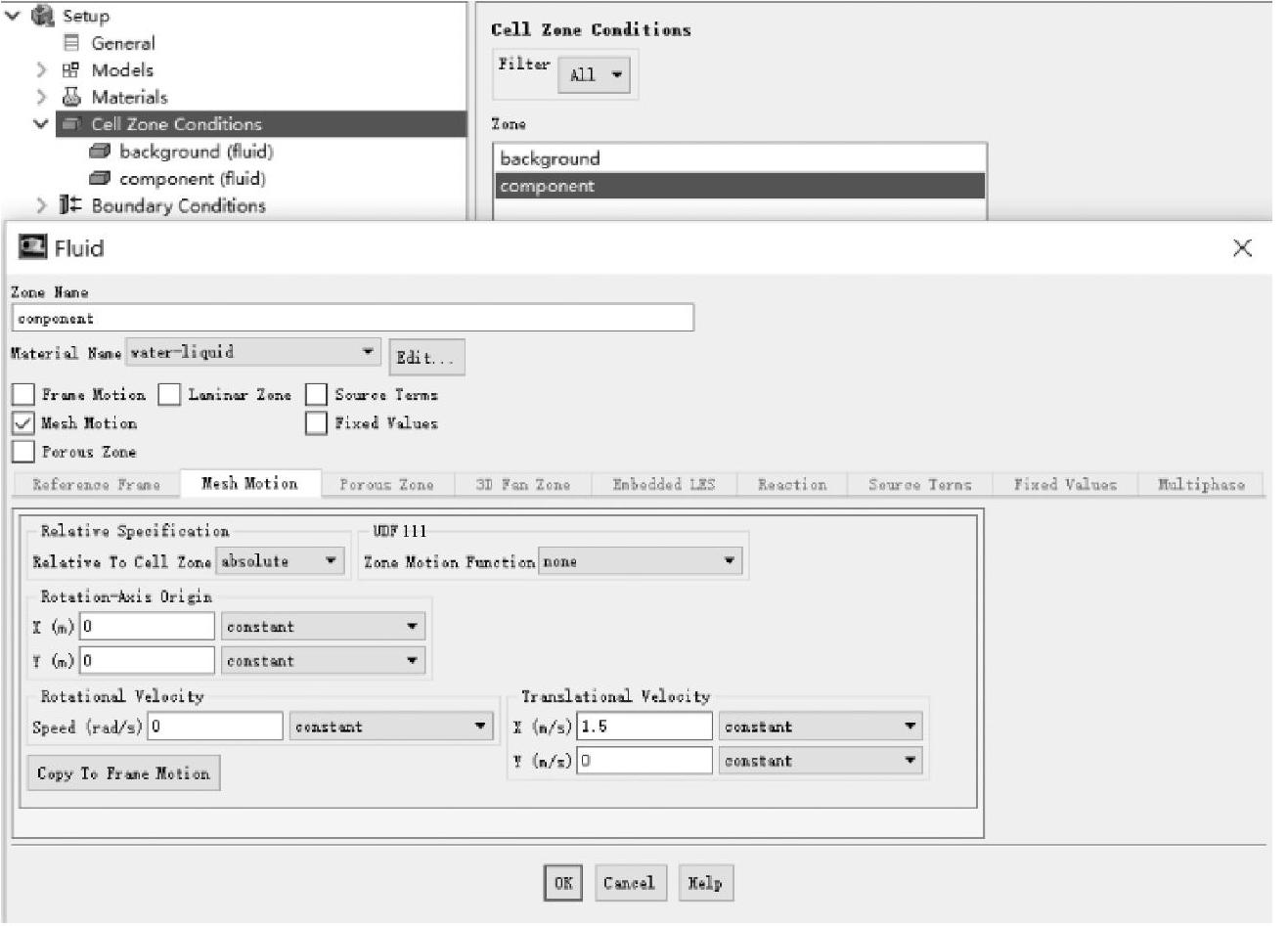Screen dimensions: 1288x926
Task: Click the Rotation-Axis Origin Y field
Action: (x=147, y=661)
